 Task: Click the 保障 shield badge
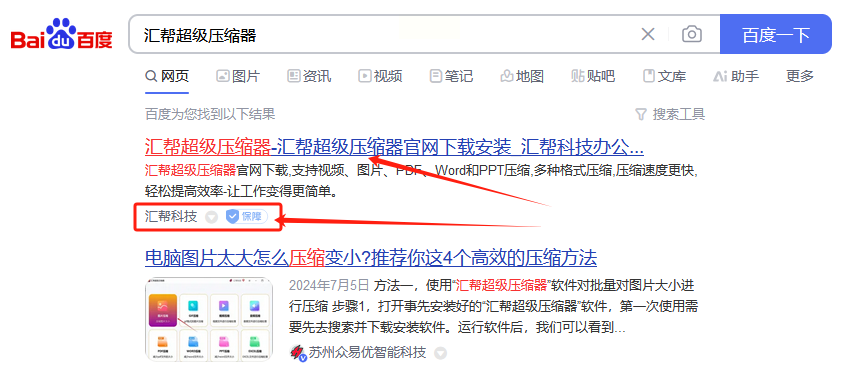[x=247, y=217]
